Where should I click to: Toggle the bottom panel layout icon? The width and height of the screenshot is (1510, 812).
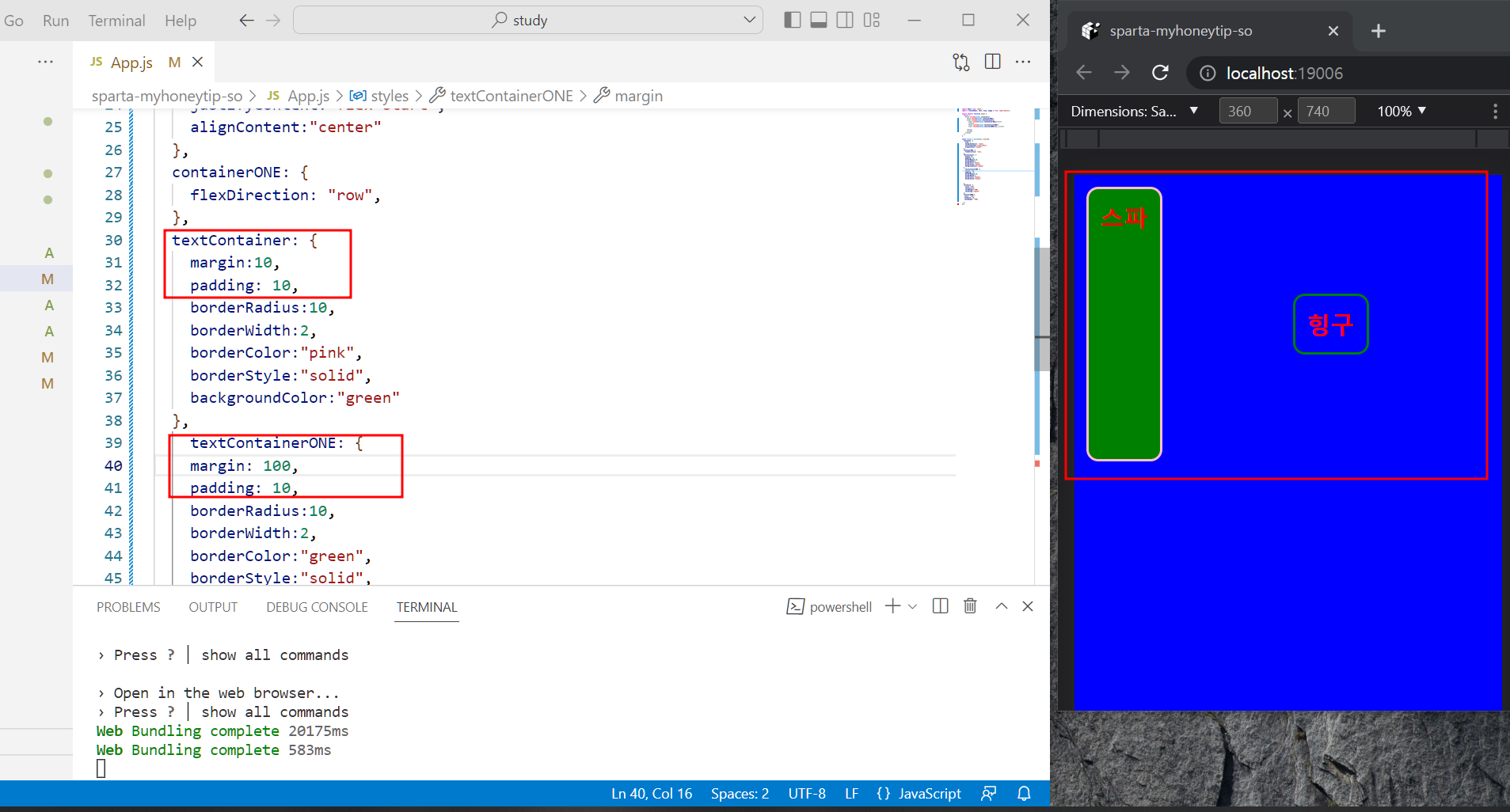819,21
